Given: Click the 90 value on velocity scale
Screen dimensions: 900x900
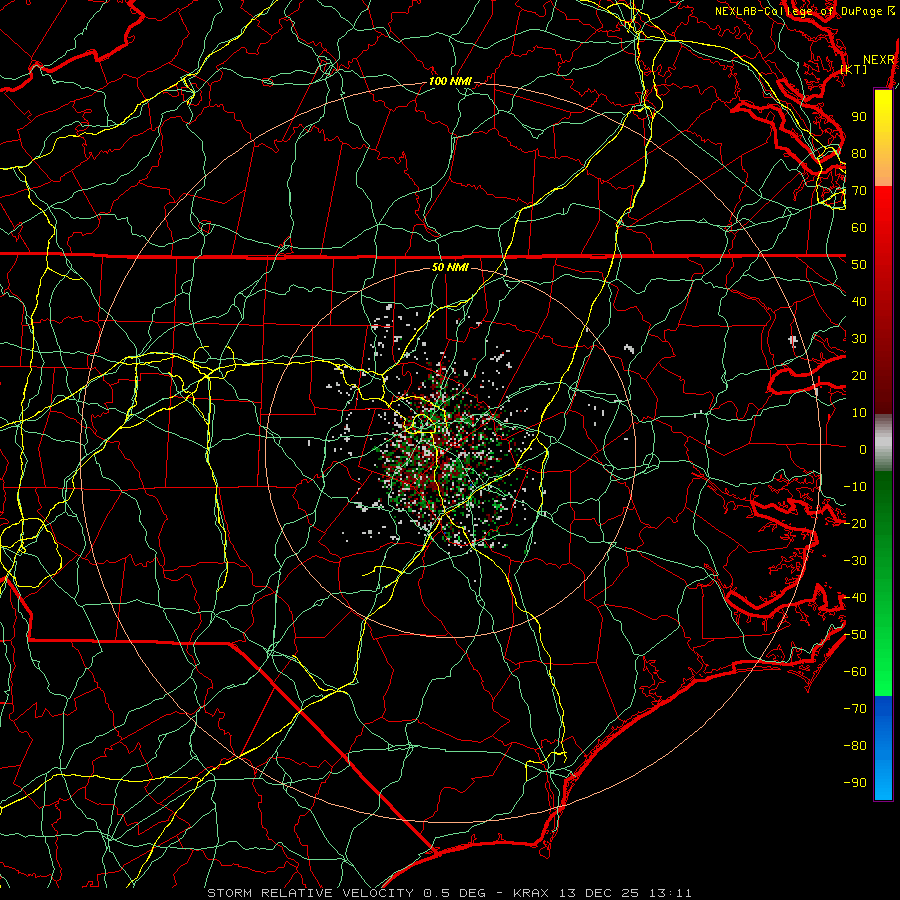Looking at the screenshot, I should [x=859, y=117].
